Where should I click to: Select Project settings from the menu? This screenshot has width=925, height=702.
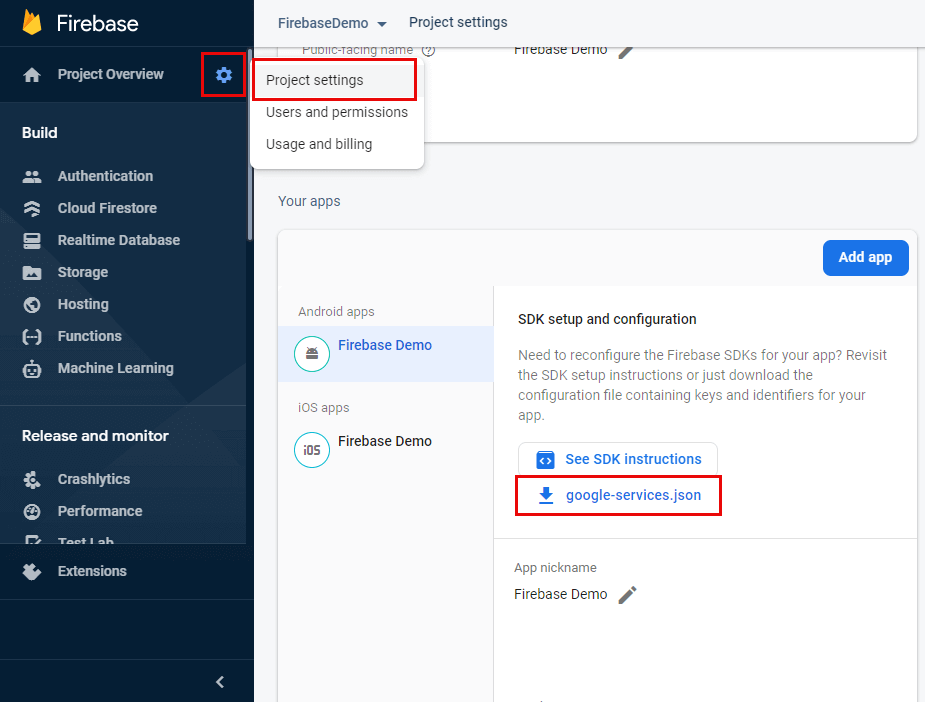pyautogui.click(x=335, y=80)
